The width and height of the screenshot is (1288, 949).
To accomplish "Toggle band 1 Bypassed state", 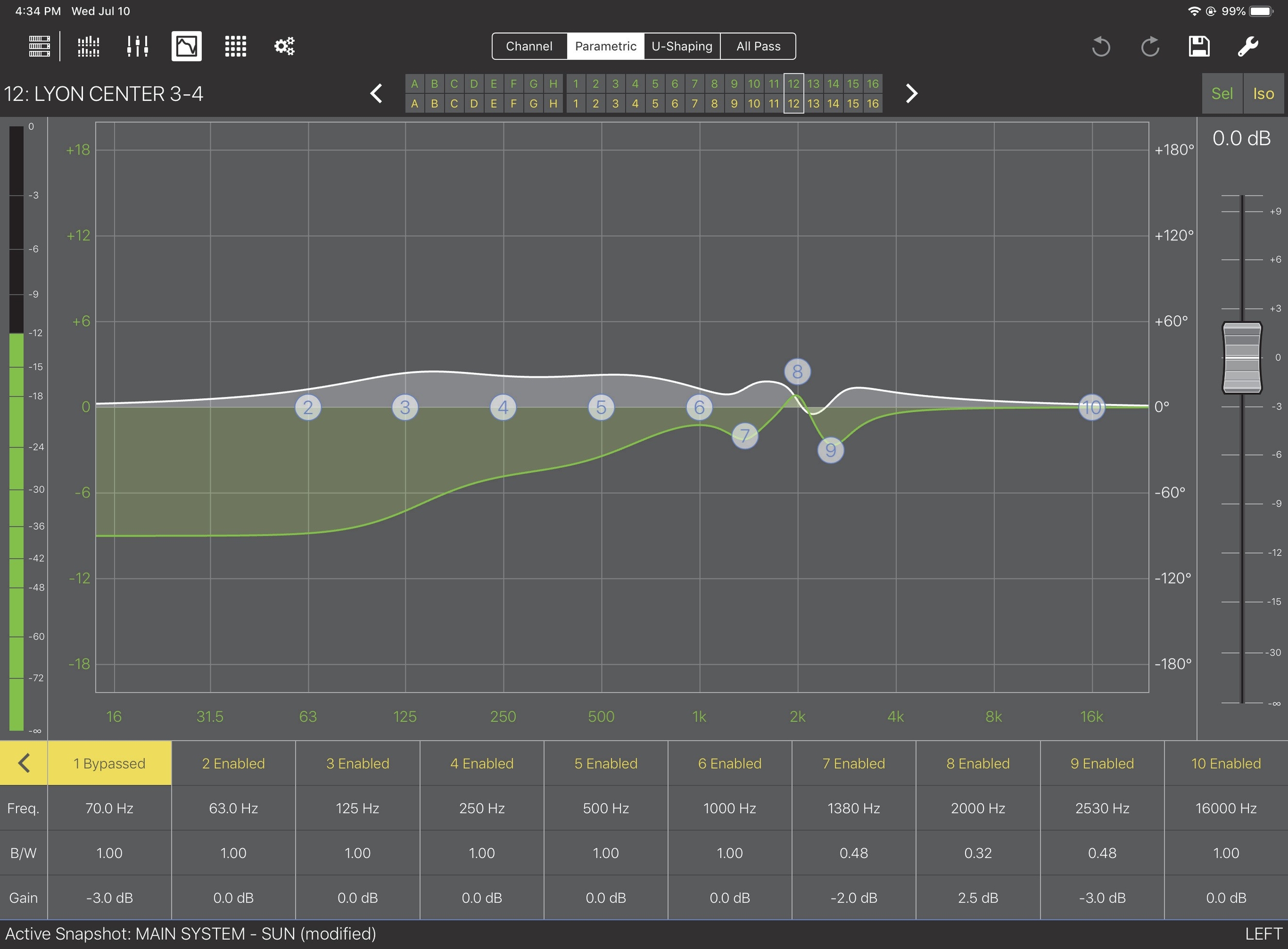I will pyautogui.click(x=109, y=764).
